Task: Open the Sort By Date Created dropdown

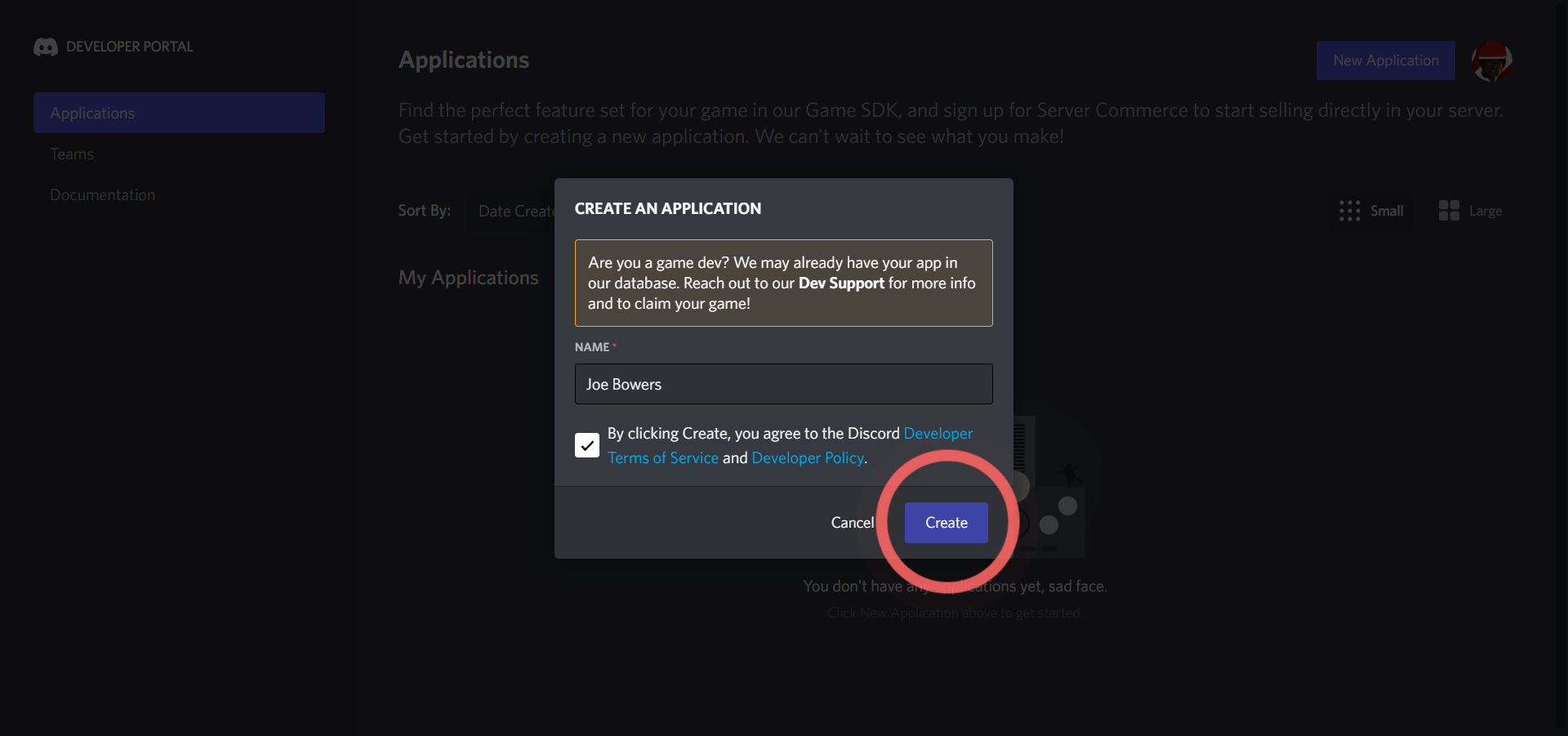Action: pyautogui.click(x=513, y=211)
